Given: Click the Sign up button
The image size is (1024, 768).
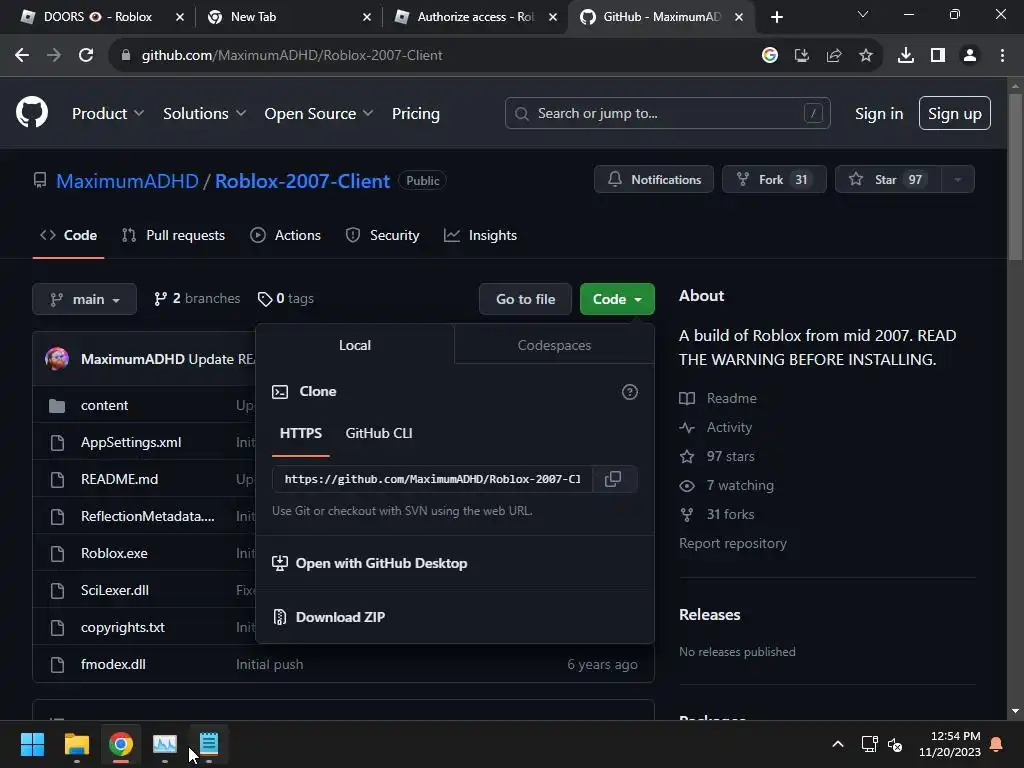Looking at the screenshot, I should (x=955, y=114).
